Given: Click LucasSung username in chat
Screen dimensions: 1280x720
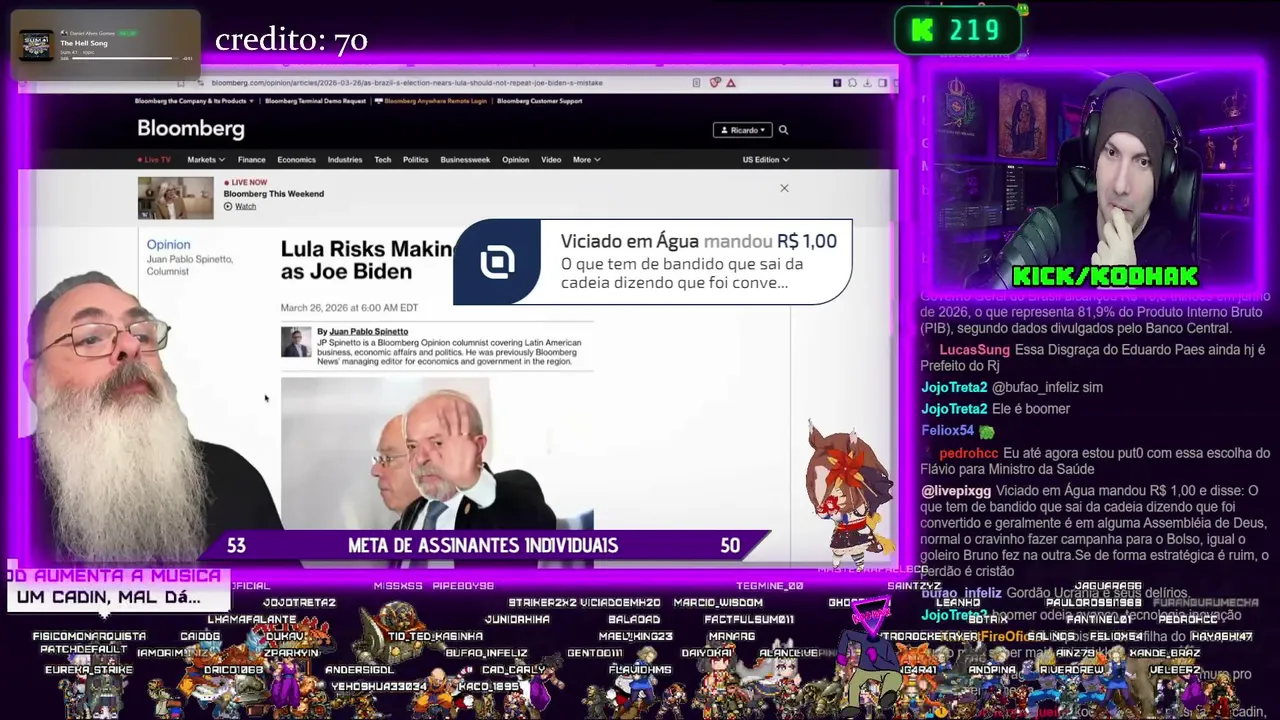Looking at the screenshot, I should tap(975, 350).
